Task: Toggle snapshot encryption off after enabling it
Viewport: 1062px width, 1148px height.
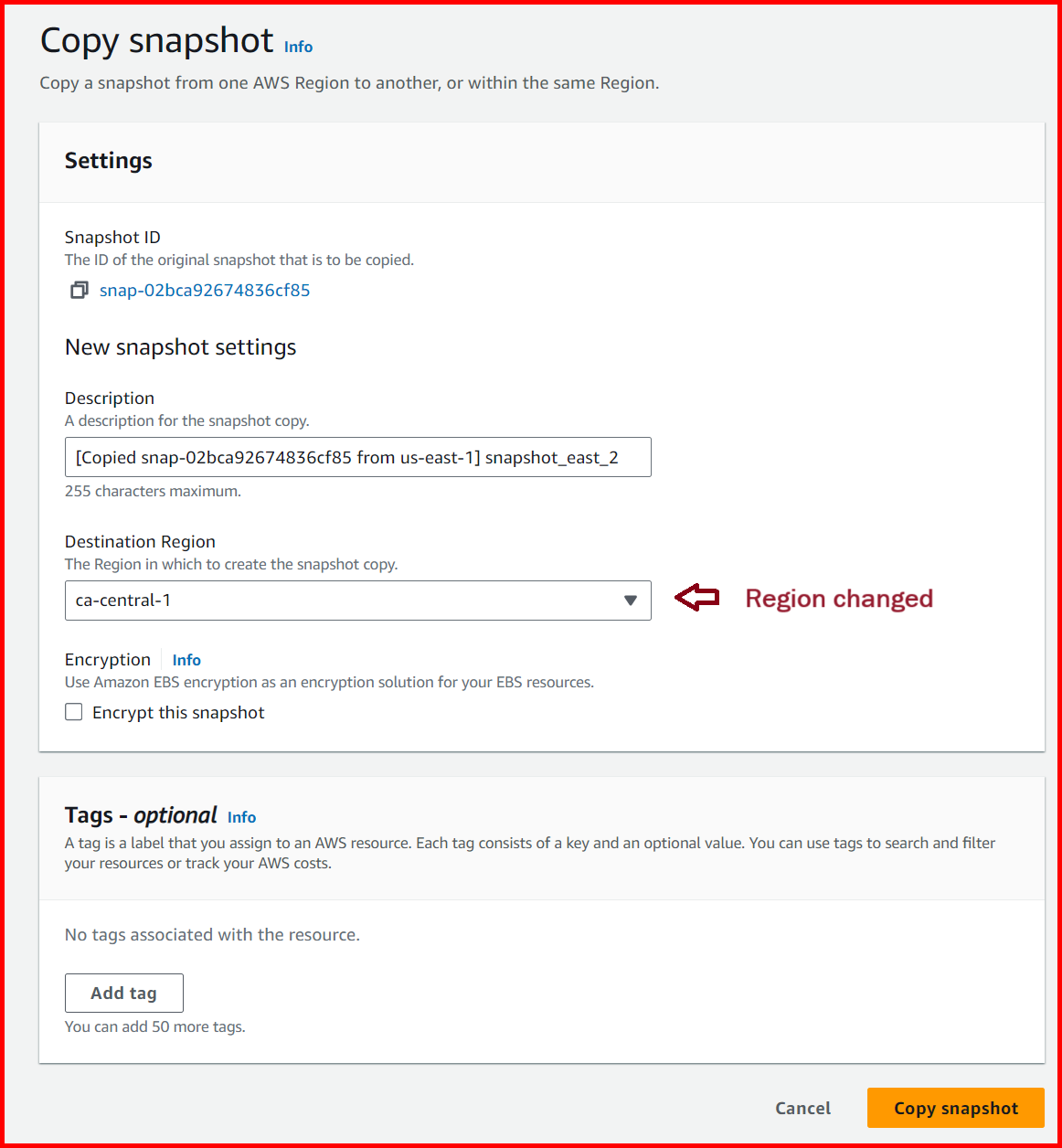Action: pos(73,711)
